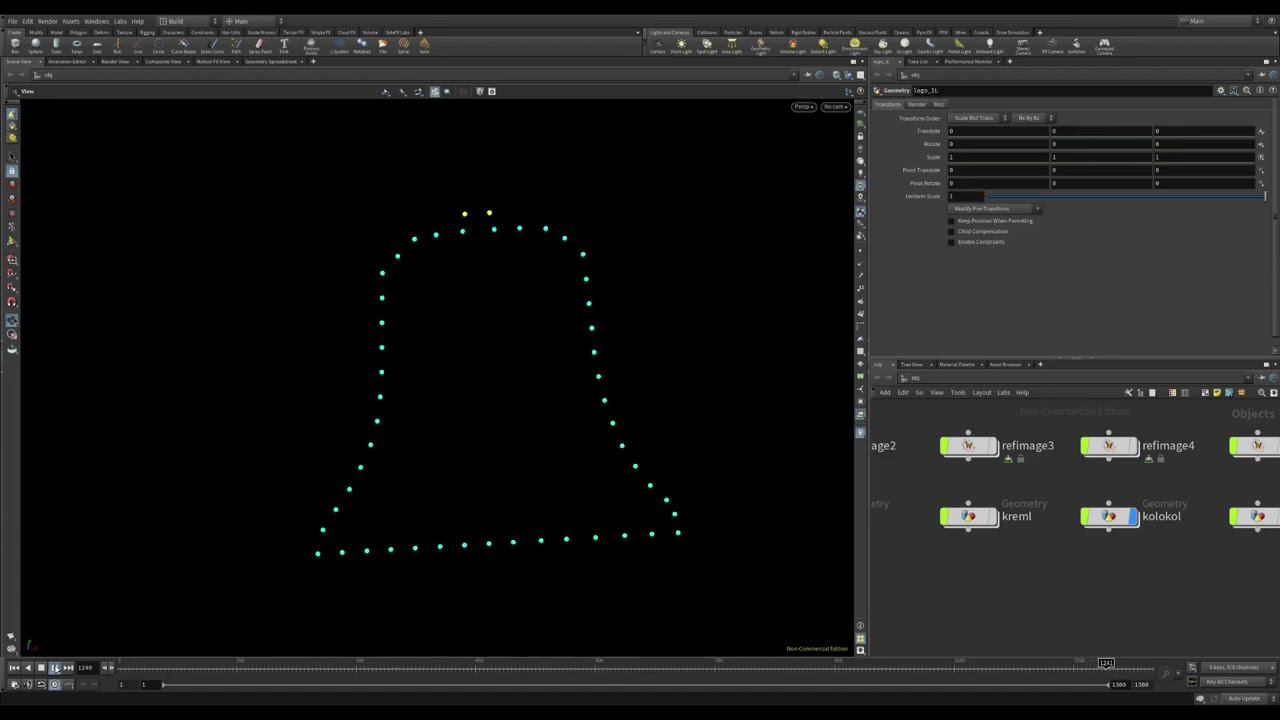Click the Translate X input field
This screenshot has width=1280, height=720.
pyautogui.click(x=998, y=131)
